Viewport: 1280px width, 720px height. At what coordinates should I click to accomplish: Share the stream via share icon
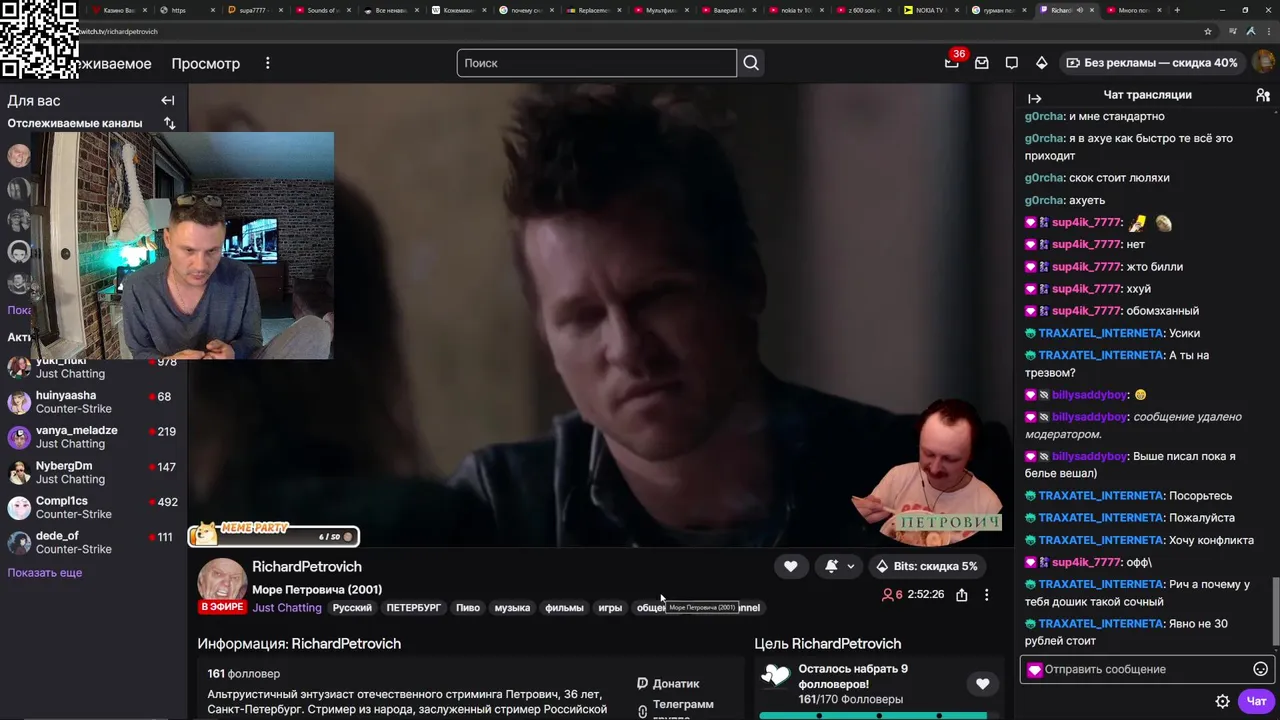pyautogui.click(x=961, y=595)
